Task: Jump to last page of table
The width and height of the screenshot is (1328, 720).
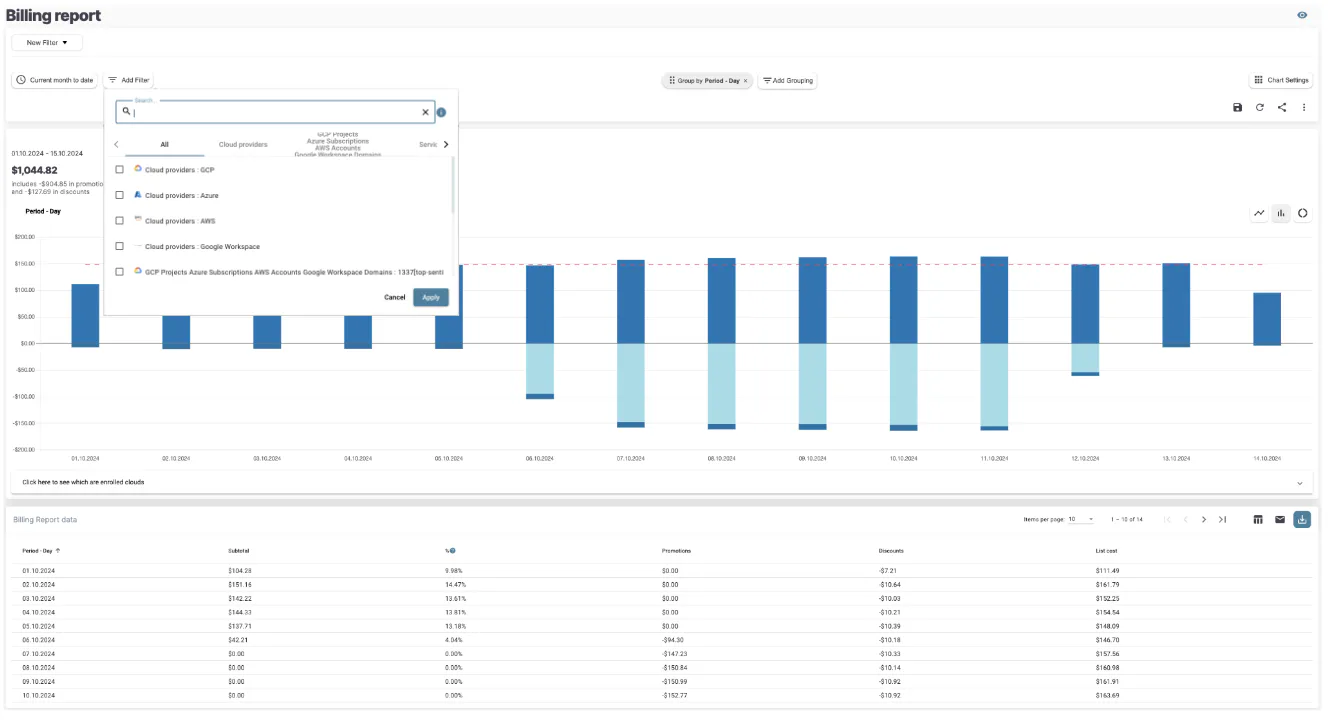Action: pos(1222,519)
